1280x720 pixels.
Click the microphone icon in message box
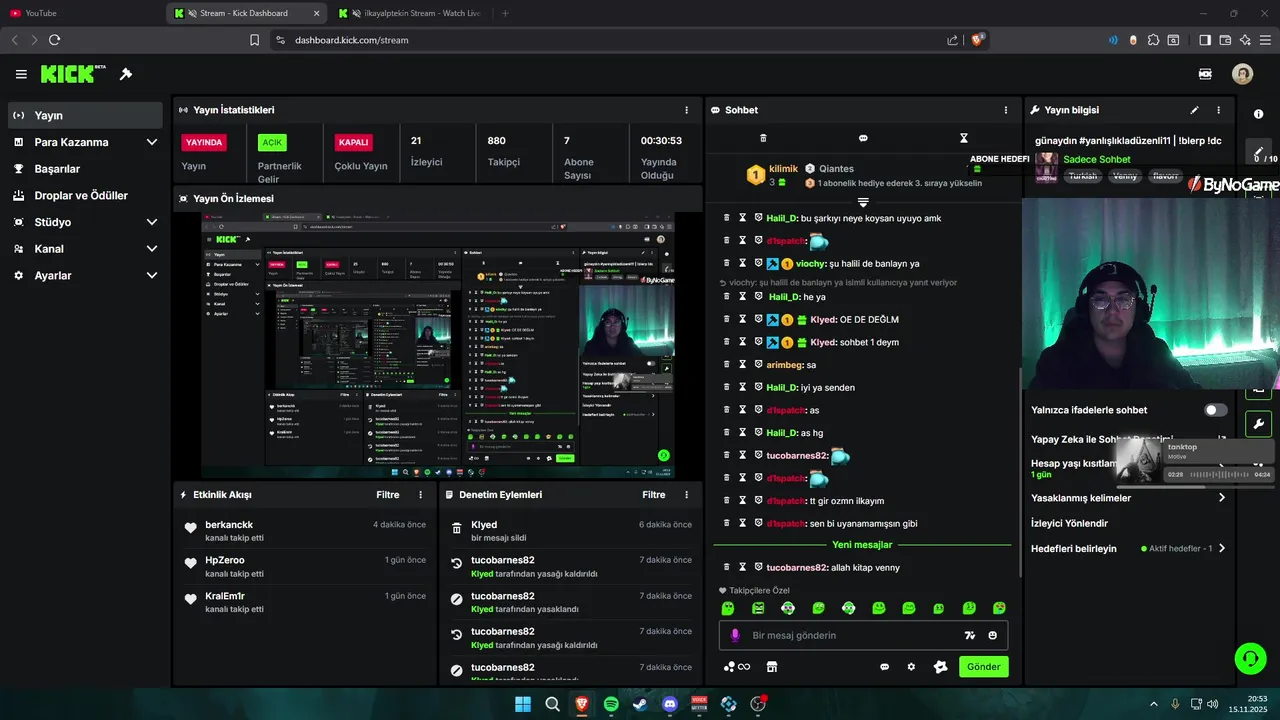pos(735,635)
